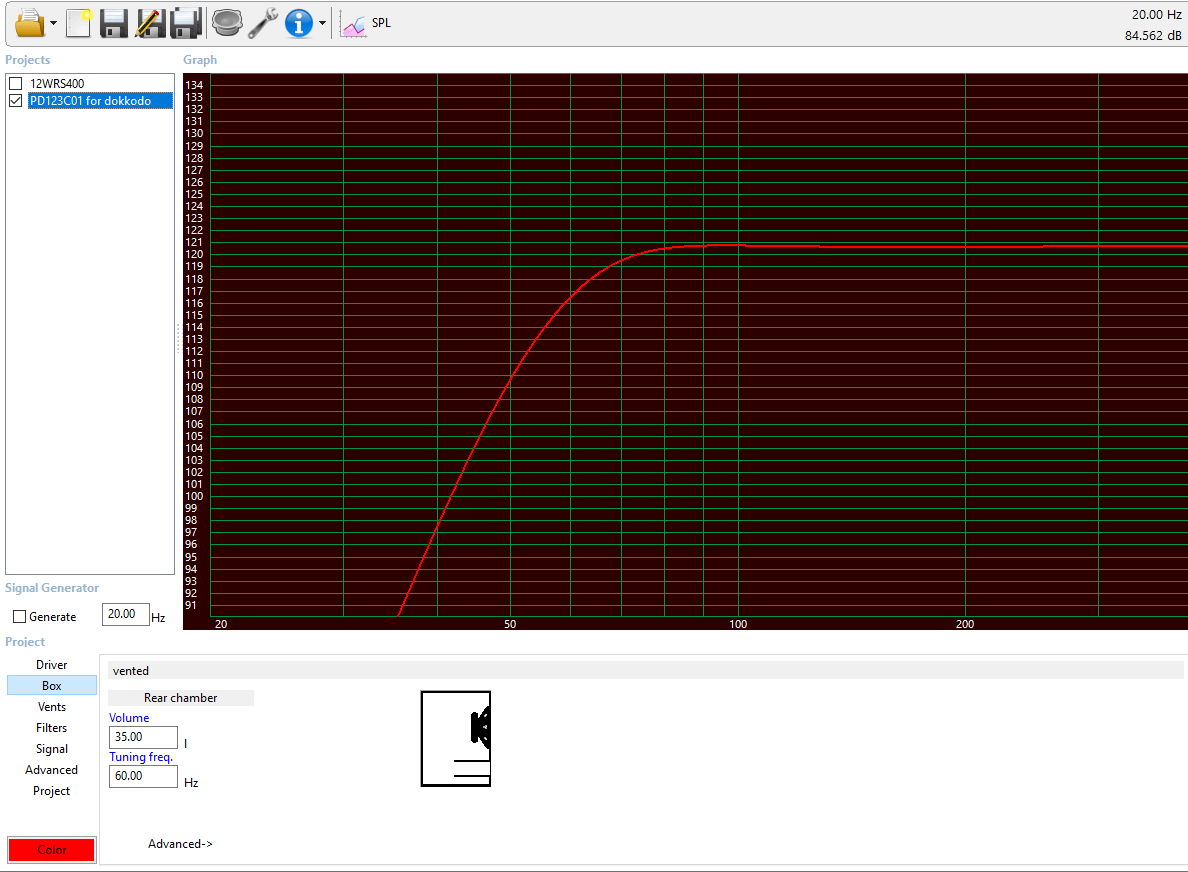This screenshot has width=1188, height=872.
Task: Expand the info icon dropdown arrow
Action: (x=322, y=23)
